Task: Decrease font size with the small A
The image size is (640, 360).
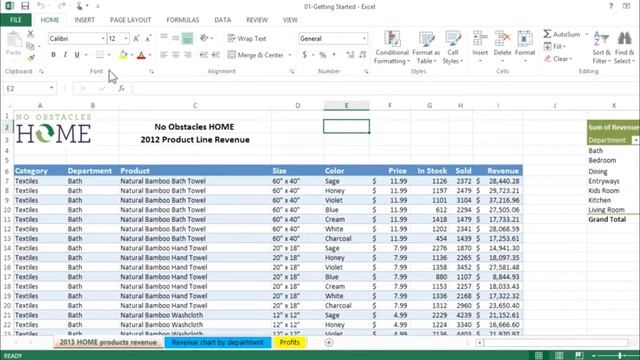Action: coord(148,38)
